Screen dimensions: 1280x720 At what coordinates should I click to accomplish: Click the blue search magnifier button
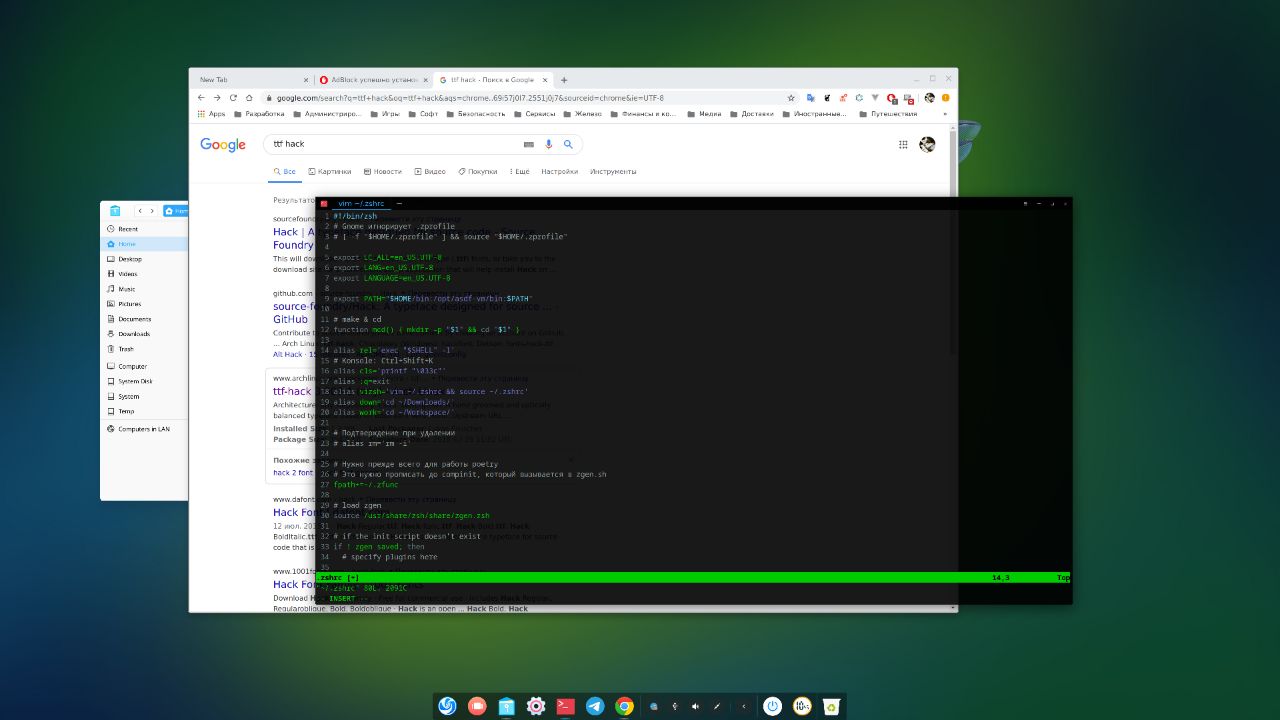pyautogui.click(x=568, y=144)
